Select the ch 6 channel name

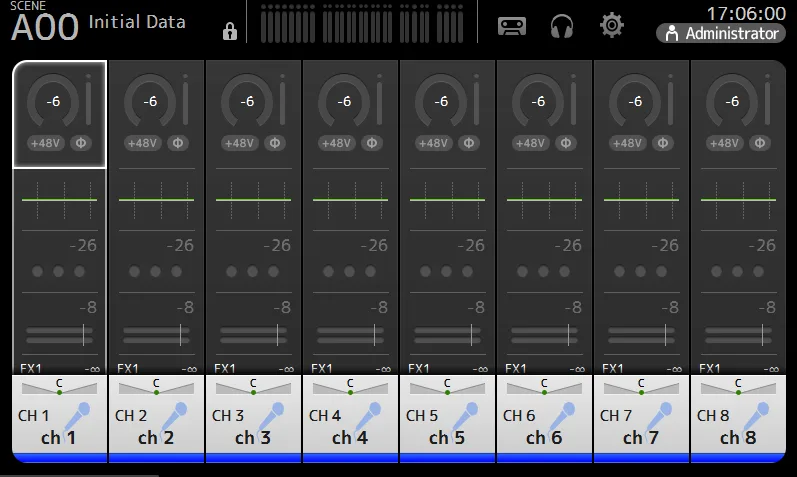544,438
